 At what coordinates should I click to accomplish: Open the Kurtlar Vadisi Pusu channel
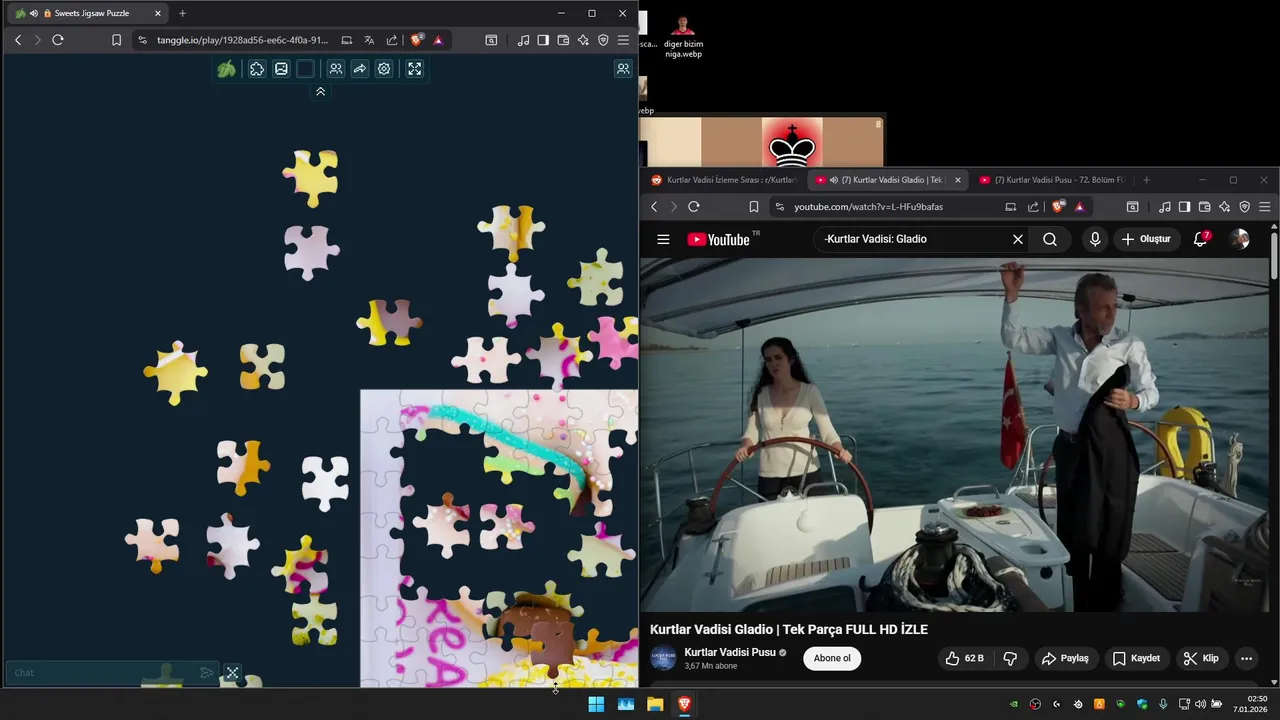click(x=730, y=652)
